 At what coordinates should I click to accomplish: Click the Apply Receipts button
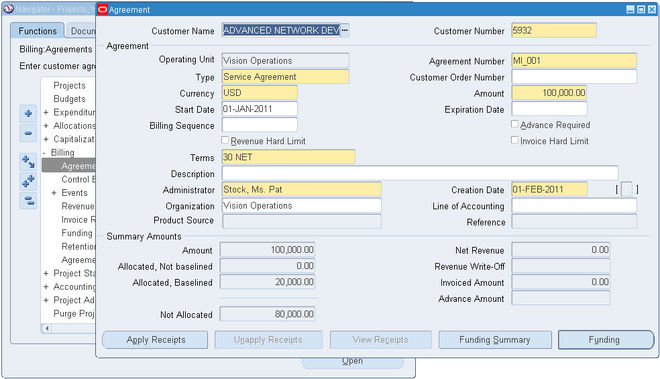tap(155, 340)
